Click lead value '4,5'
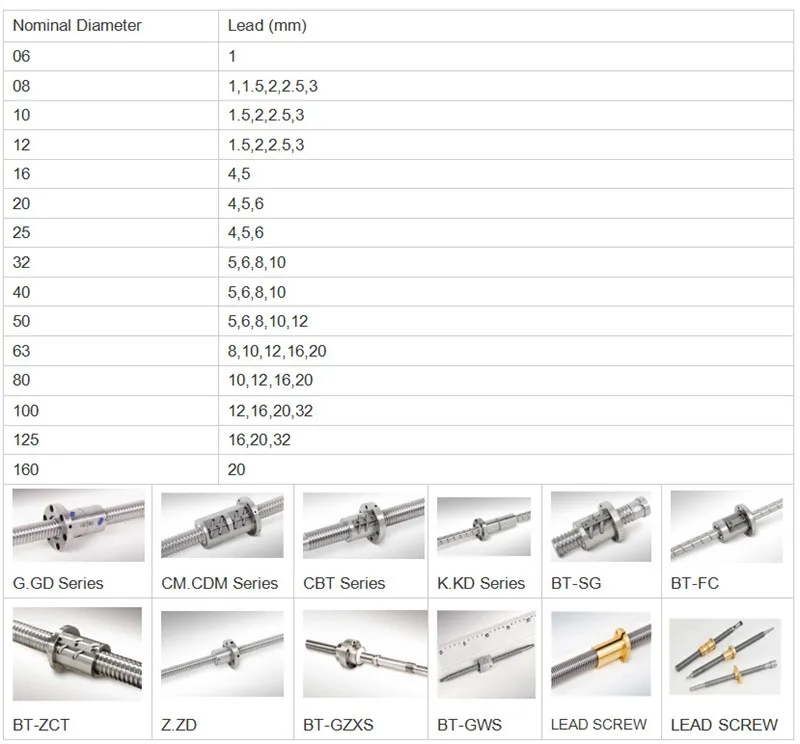The width and height of the screenshot is (800, 744). click(239, 174)
